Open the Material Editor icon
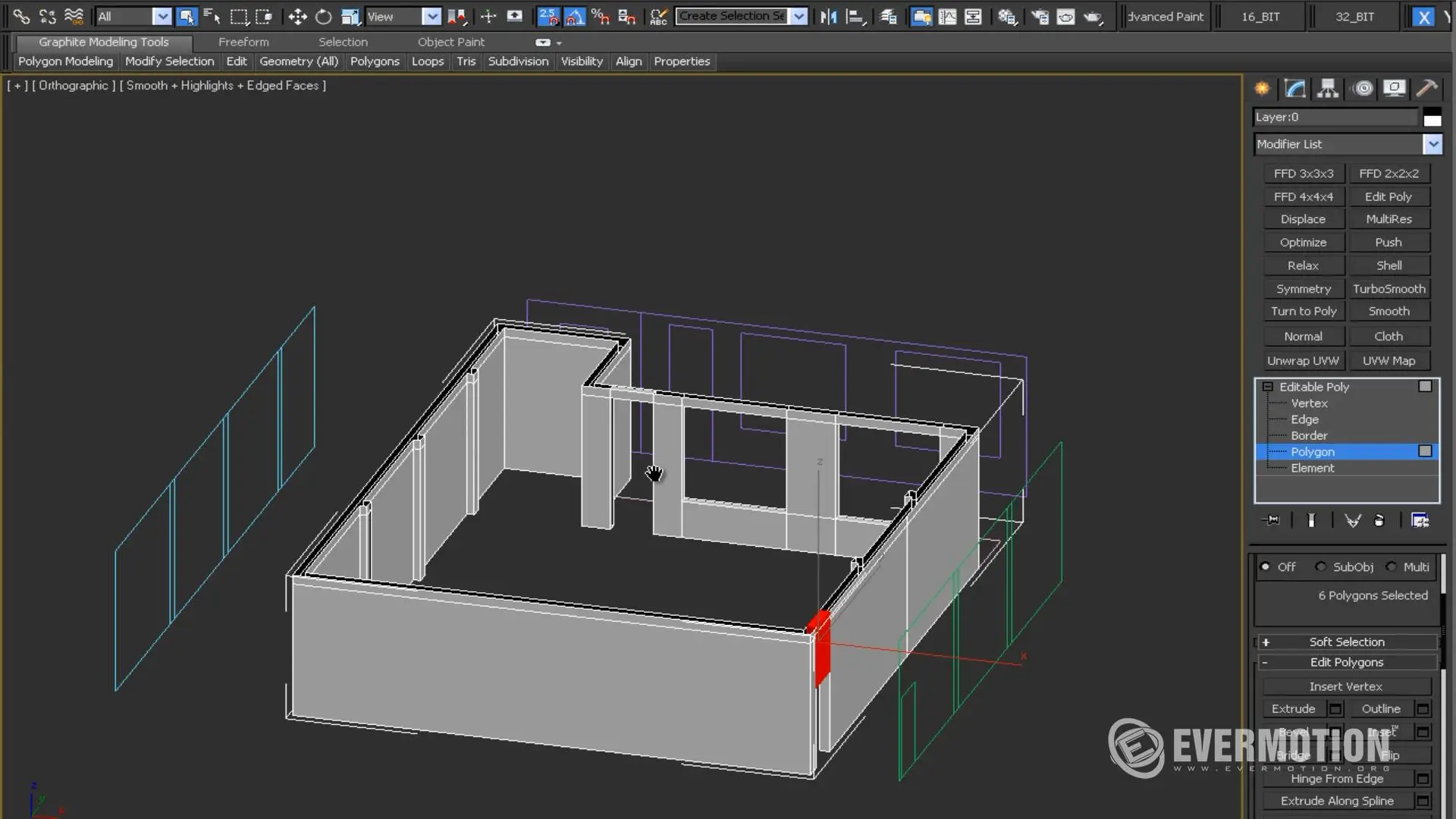This screenshot has width=1456, height=819. click(1007, 16)
